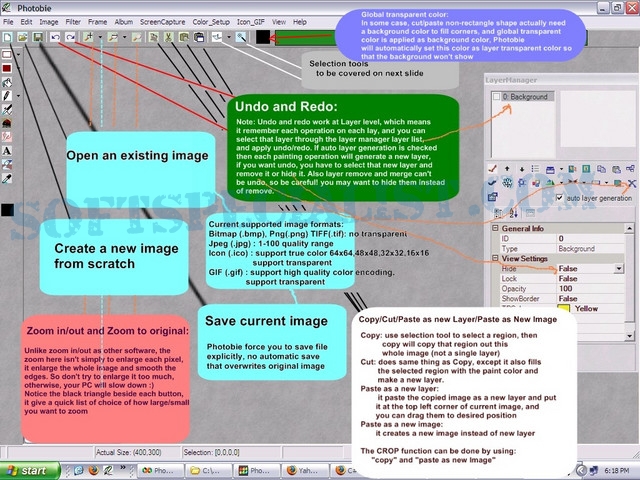Viewport: 640px width, 480px height.
Task: Click the Lock property False value
Action: pos(590,278)
